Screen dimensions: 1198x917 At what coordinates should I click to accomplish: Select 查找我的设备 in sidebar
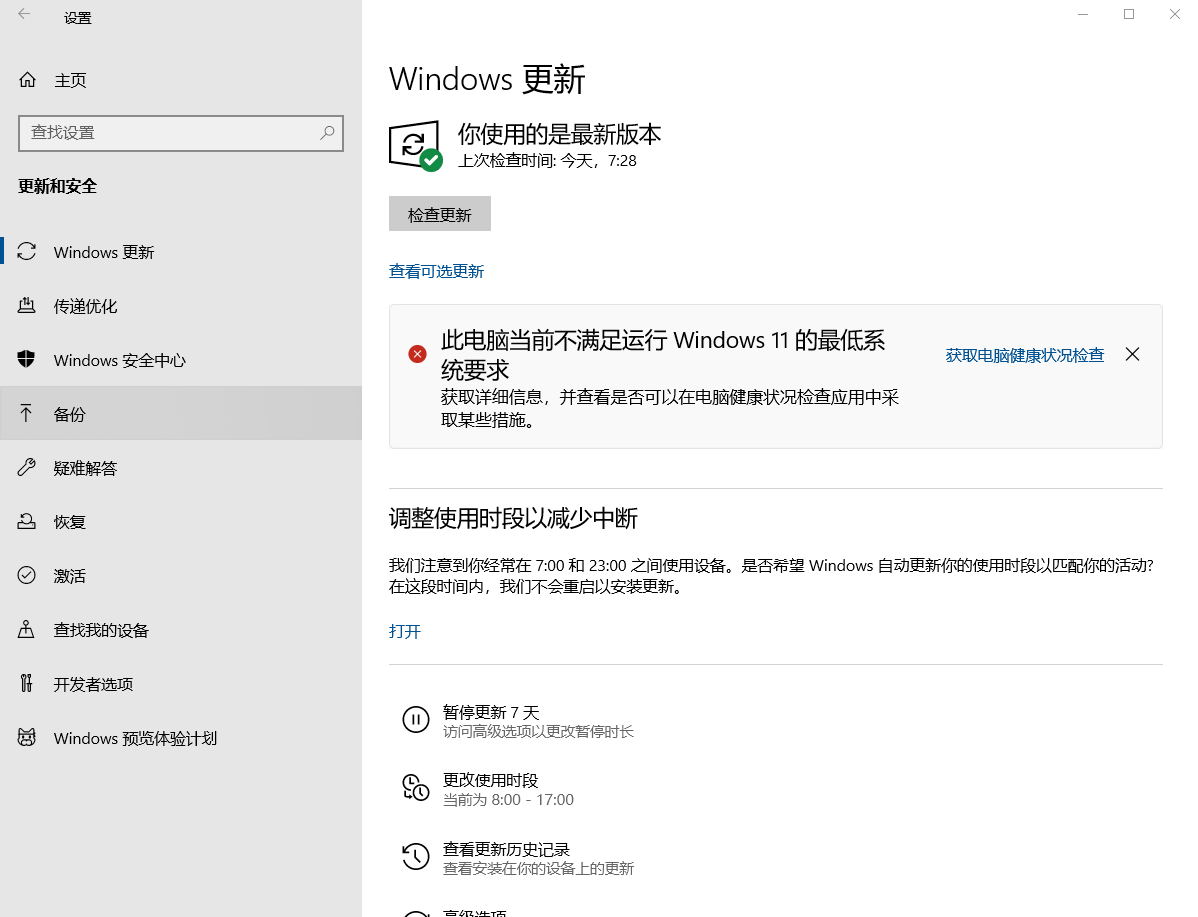[101, 630]
